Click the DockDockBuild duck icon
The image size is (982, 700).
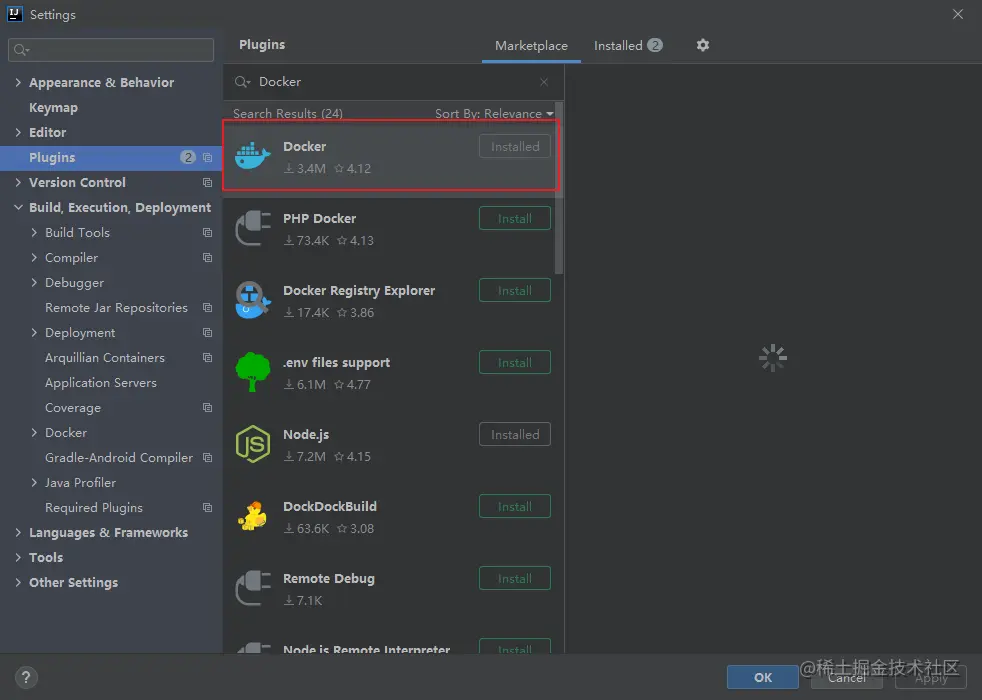tap(252, 516)
